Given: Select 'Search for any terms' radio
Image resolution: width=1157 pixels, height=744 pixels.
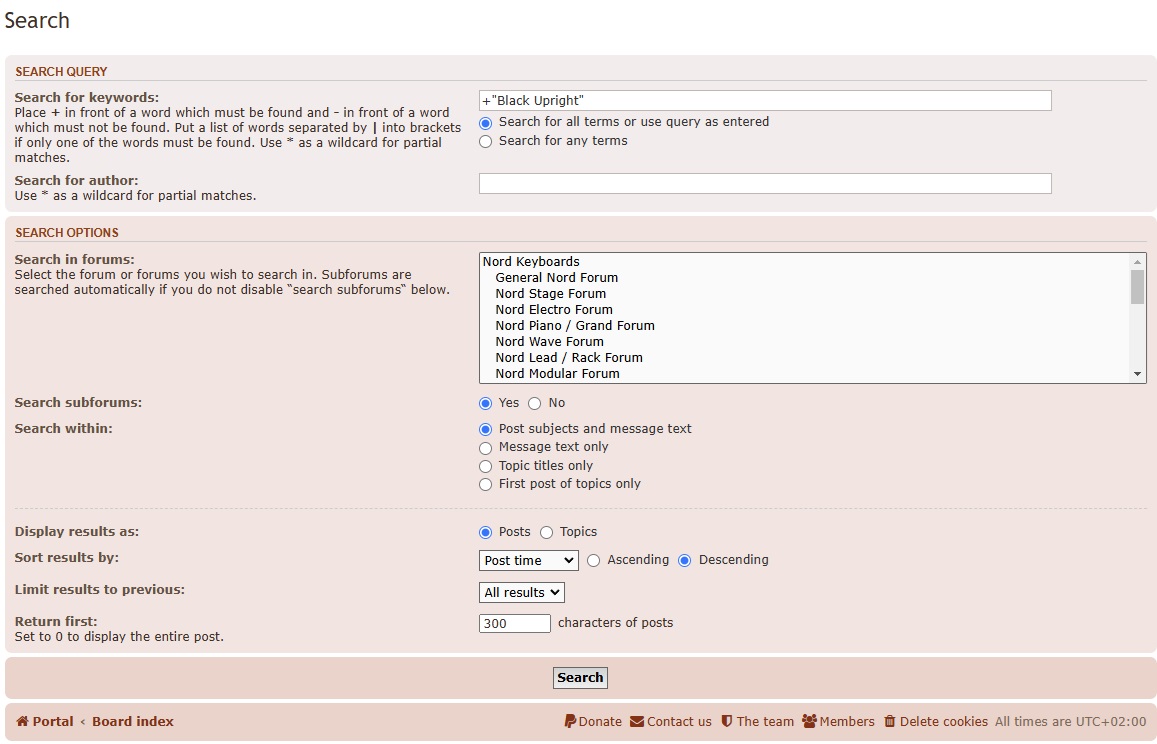Looking at the screenshot, I should [486, 142].
